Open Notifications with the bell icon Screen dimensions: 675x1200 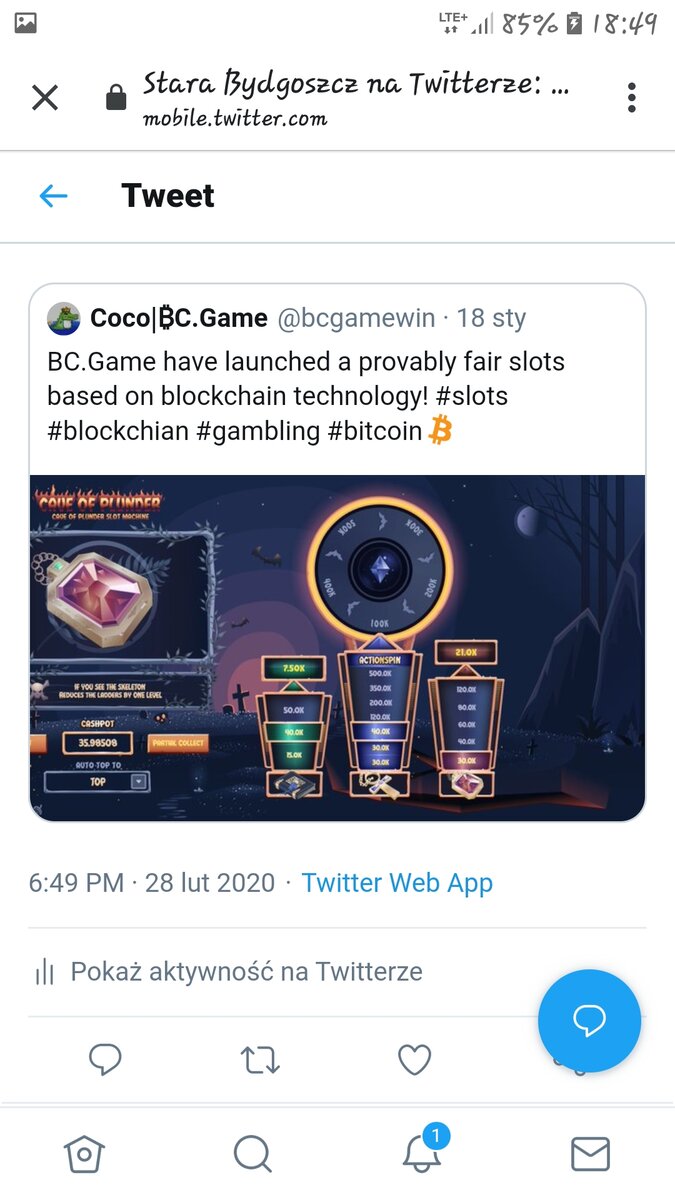point(422,1153)
